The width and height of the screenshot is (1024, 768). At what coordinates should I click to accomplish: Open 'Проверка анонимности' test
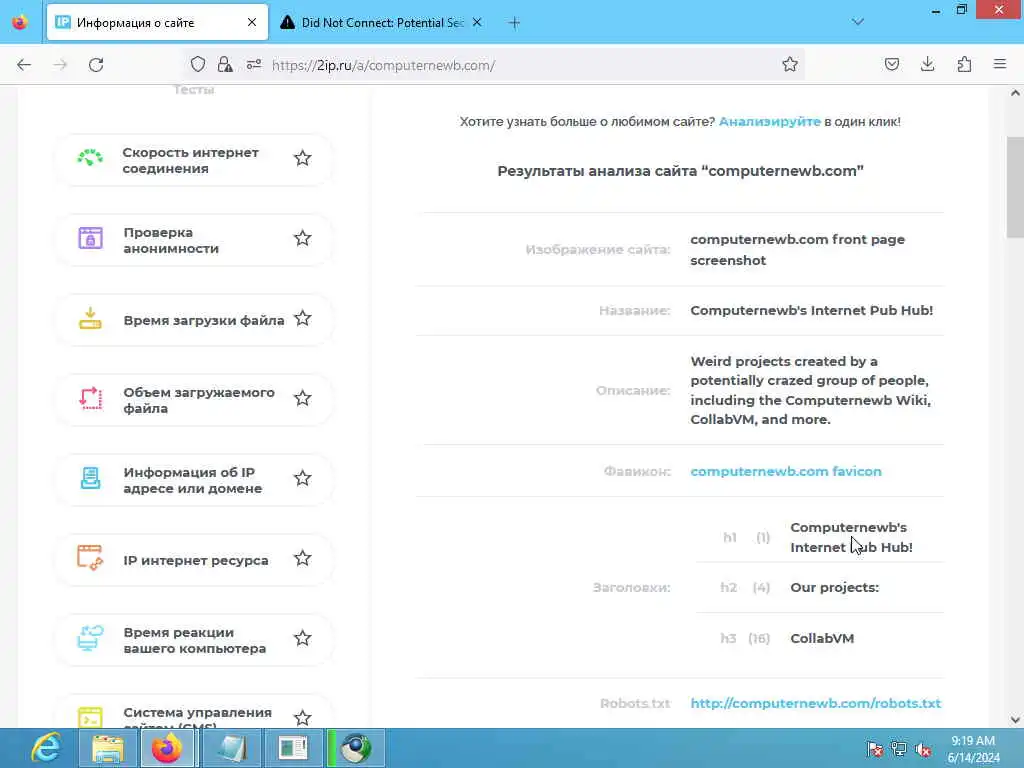193,240
